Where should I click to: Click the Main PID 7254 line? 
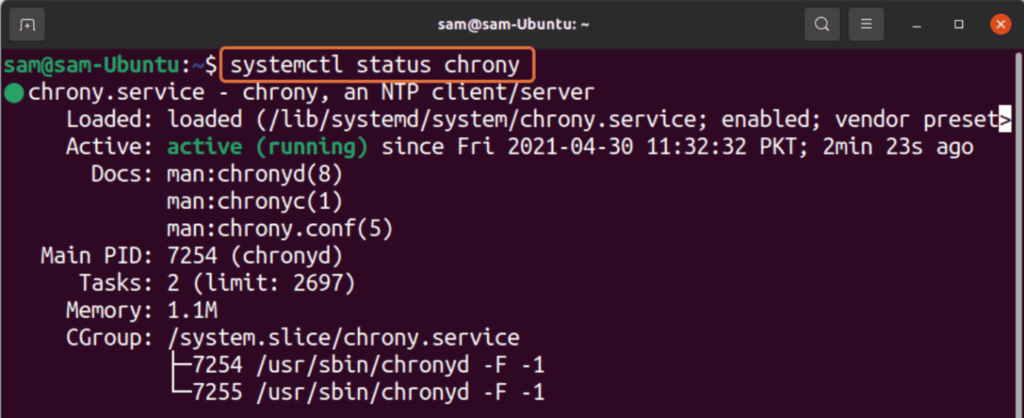pyautogui.click(x=191, y=257)
